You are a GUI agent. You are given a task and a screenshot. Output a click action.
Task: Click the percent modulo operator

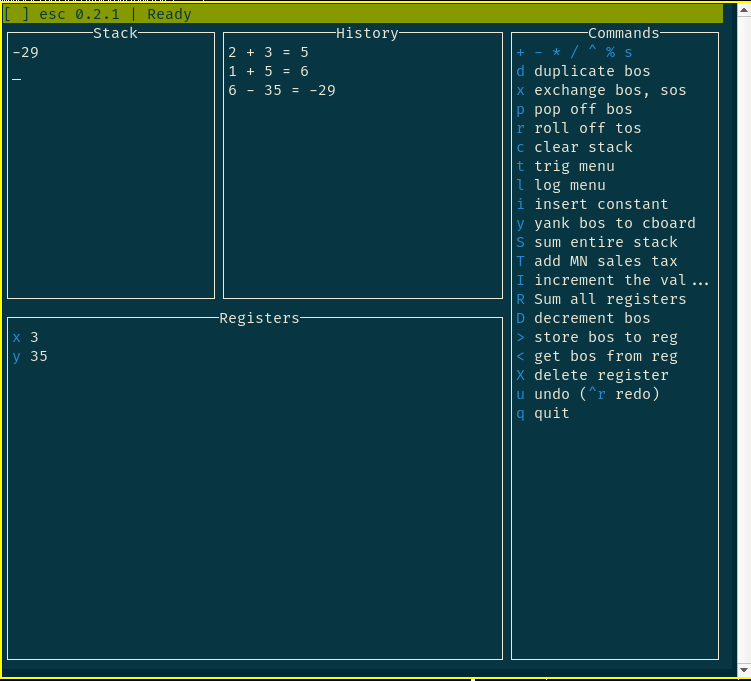610,52
